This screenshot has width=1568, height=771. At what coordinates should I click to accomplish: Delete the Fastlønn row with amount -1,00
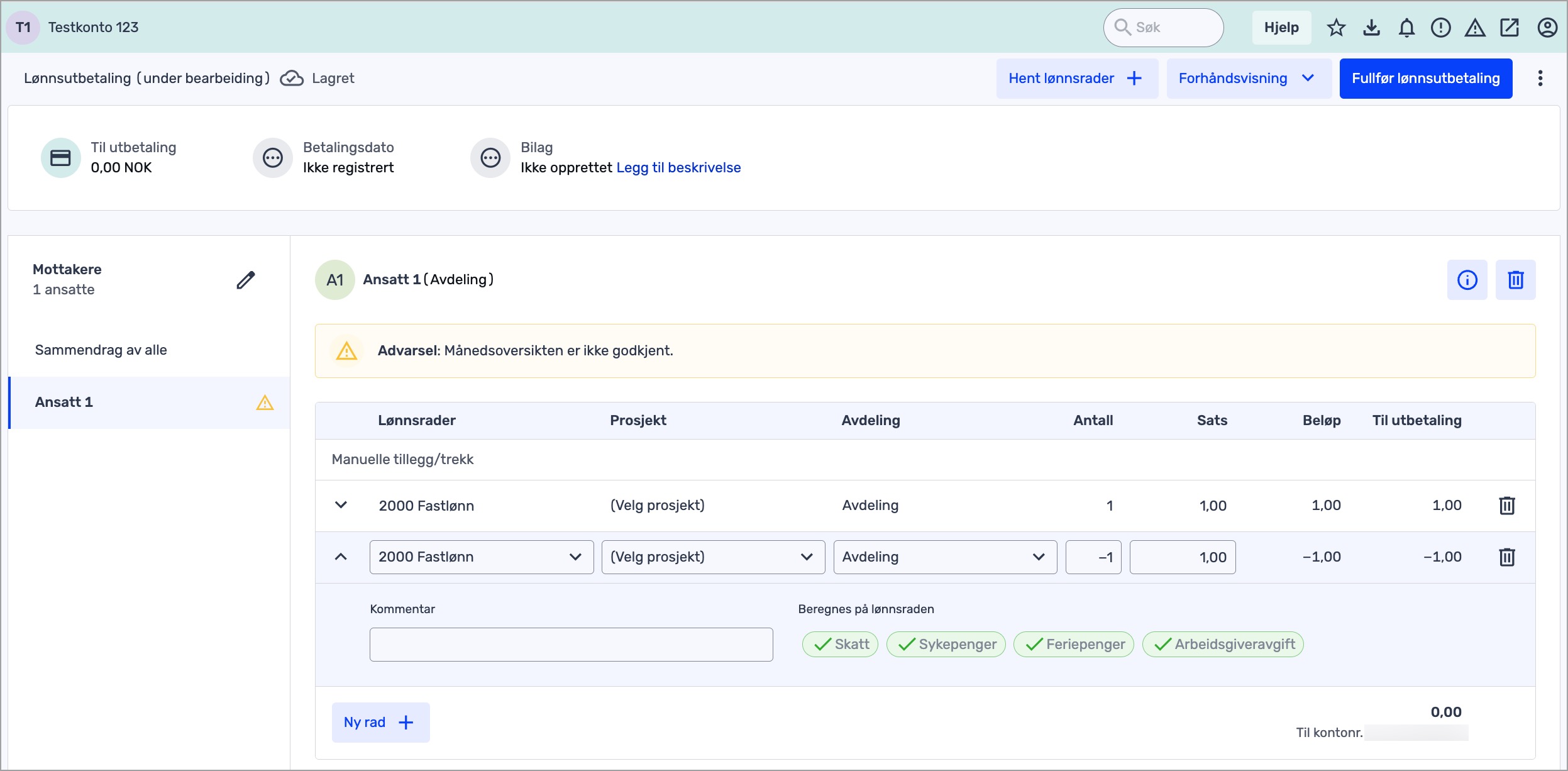point(1507,557)
